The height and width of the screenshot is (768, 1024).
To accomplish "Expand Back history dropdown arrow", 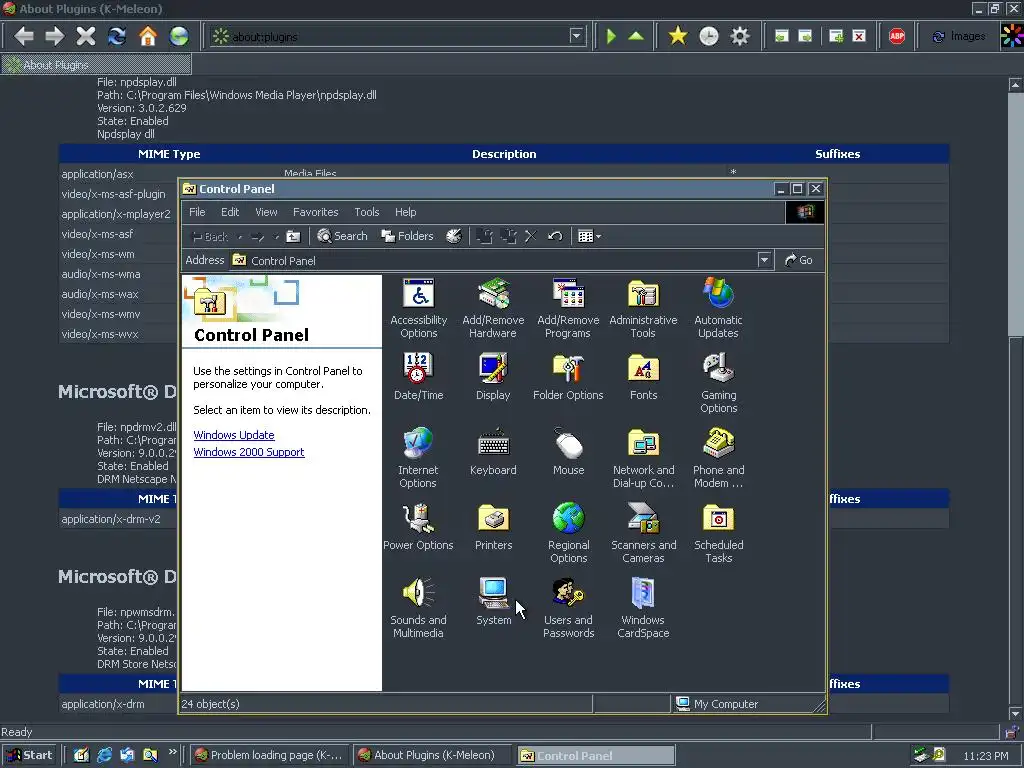I will point(240,237).
